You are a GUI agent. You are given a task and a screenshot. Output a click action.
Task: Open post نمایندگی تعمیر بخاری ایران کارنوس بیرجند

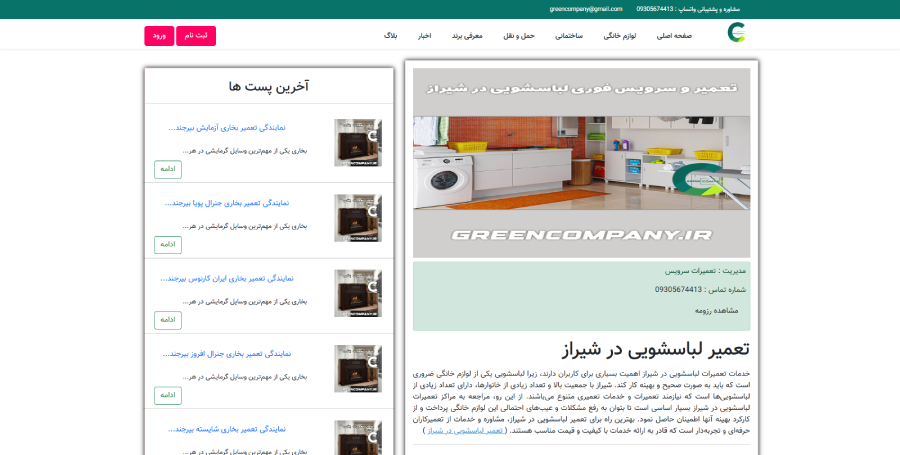tap(227, 278)
